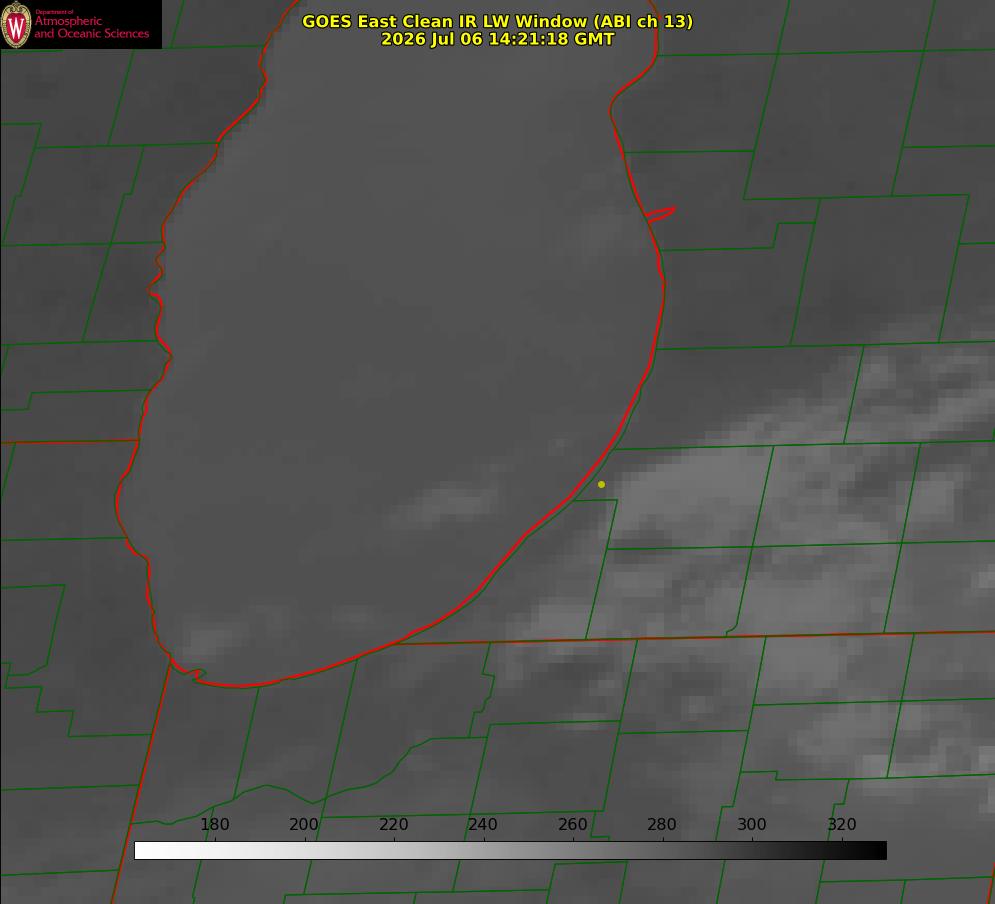Click the 200 colorbar label
The width and height of the screenshot is (995, 904).
[x=304, y=824]
